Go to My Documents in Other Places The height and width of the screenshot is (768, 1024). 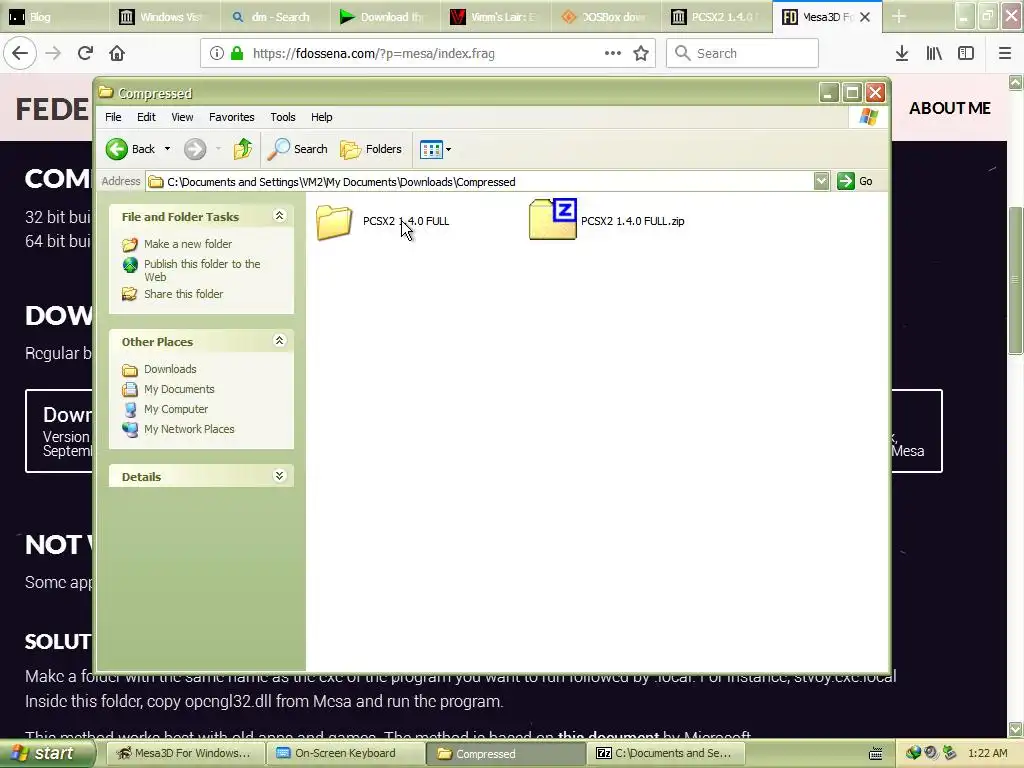tap(179, 389)
